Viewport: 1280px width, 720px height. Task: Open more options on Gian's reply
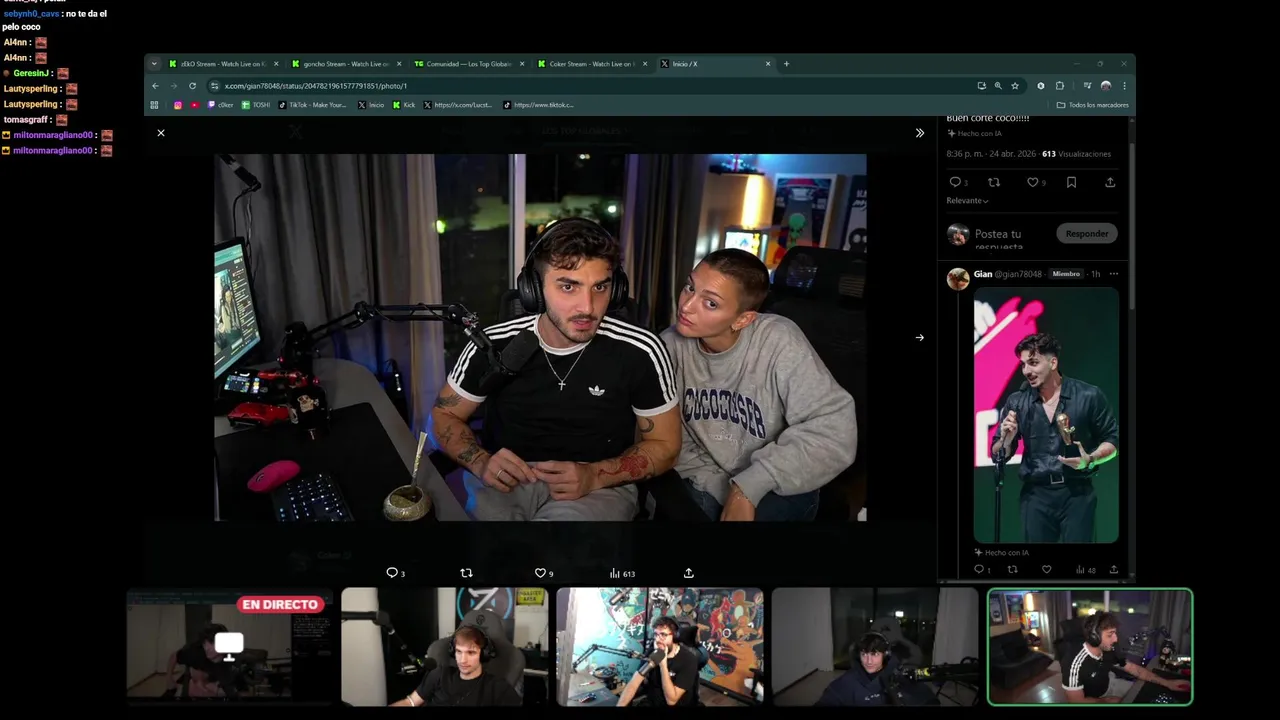point(1114,274)
